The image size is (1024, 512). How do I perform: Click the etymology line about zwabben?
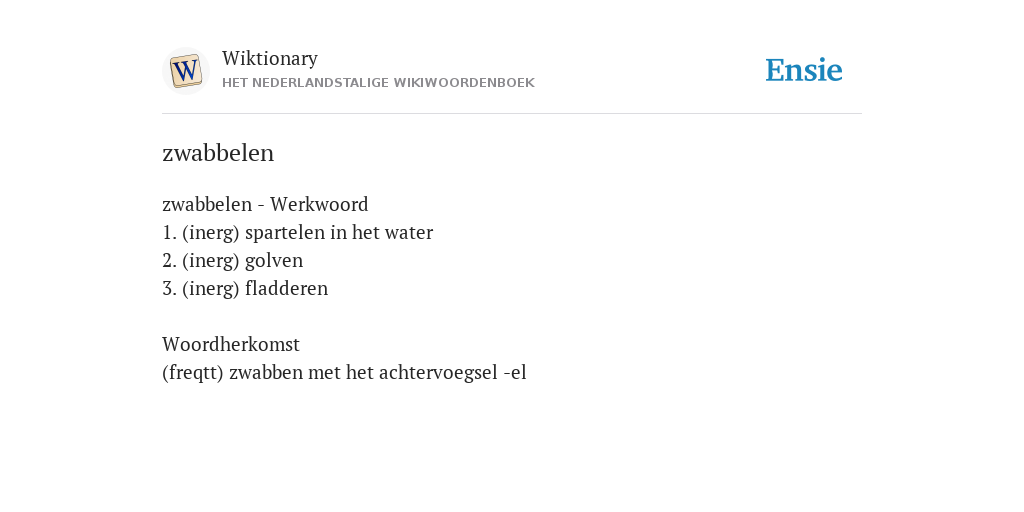pos(344,372)
